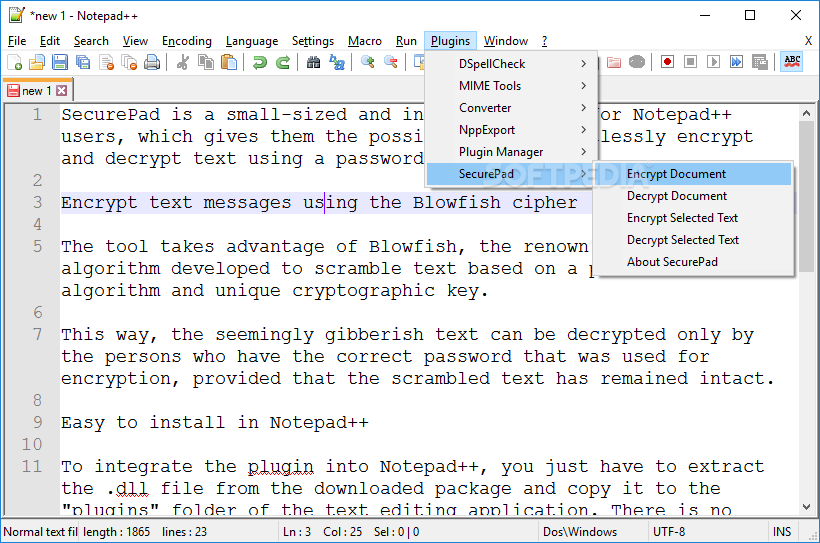Click the X button at menu bar's right end

pos(808,41)
